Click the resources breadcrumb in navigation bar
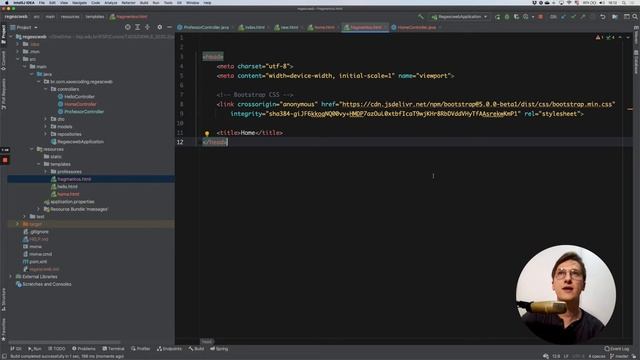Image resolution: width=640 pixels, height=360 pixels. coord(70,17)
